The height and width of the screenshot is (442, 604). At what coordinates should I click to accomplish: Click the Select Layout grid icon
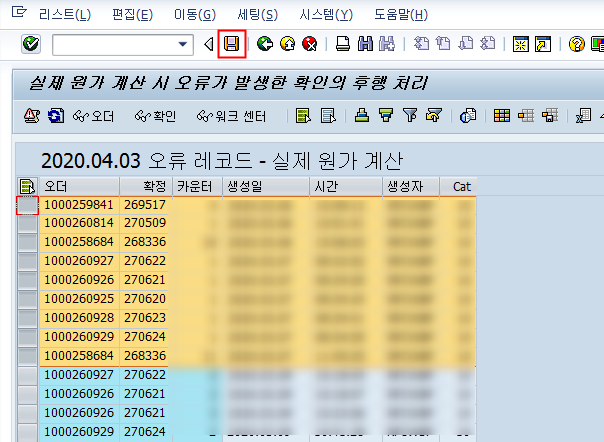526,116
